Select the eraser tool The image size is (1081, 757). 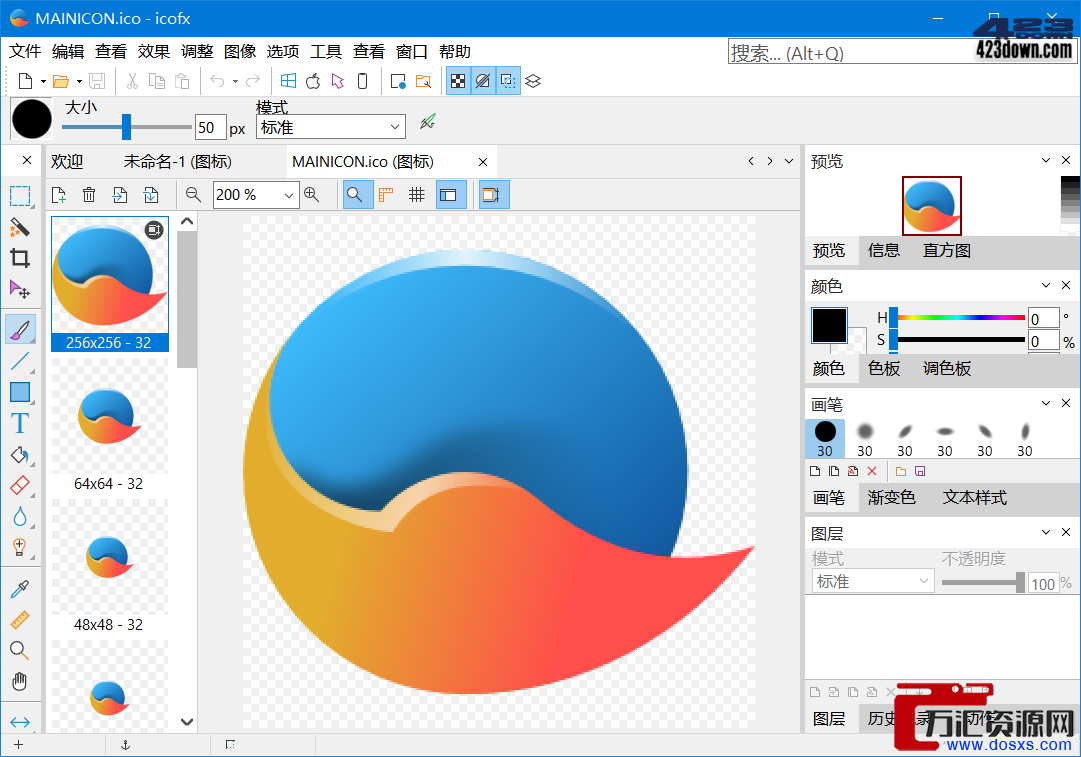click(20, 485)
